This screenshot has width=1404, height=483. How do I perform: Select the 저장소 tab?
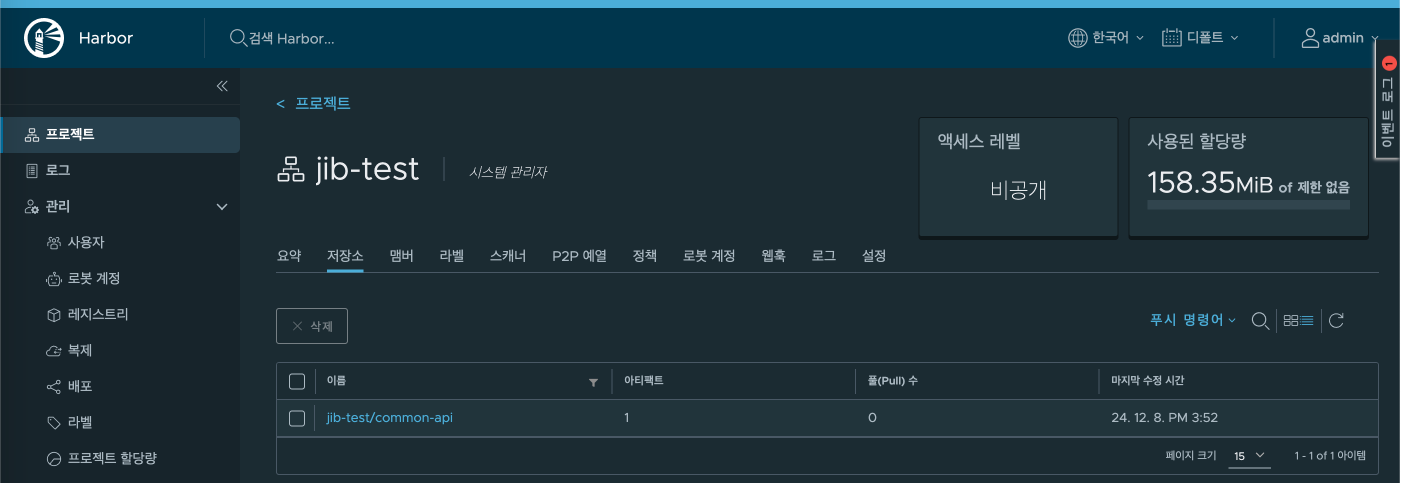[345, 256]
